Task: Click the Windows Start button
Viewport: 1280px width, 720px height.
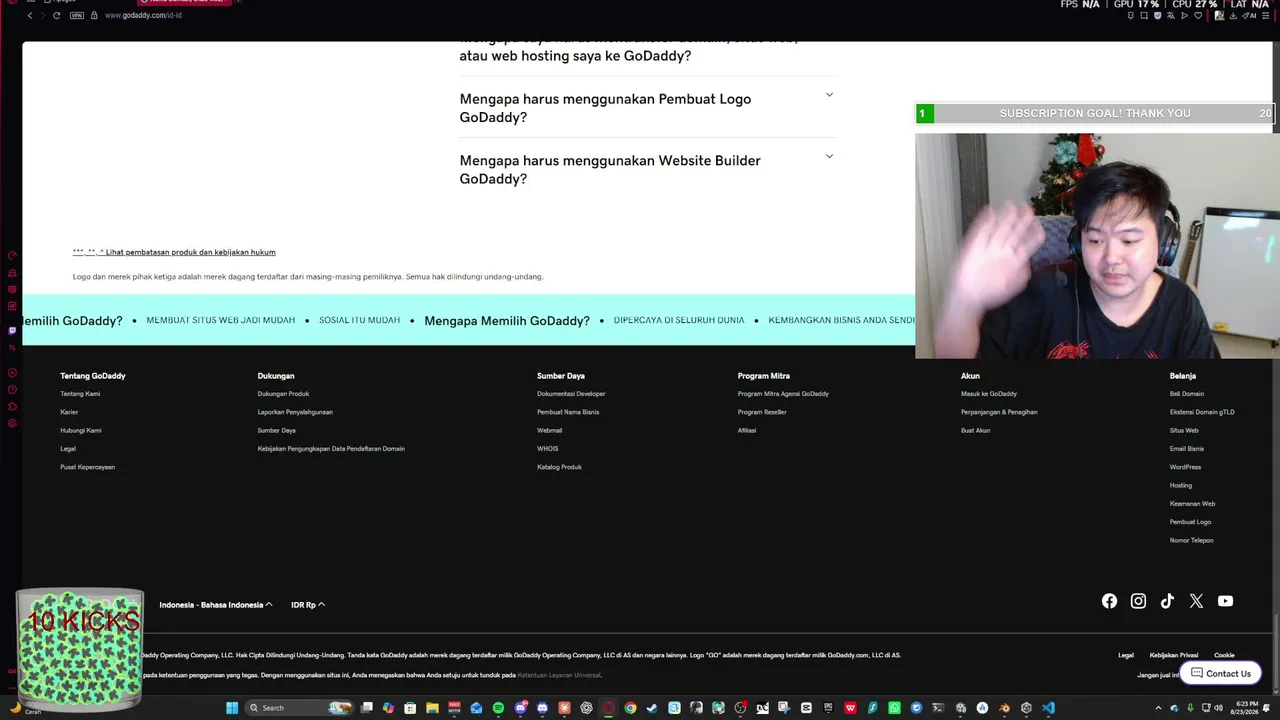Action: point(232,708)
